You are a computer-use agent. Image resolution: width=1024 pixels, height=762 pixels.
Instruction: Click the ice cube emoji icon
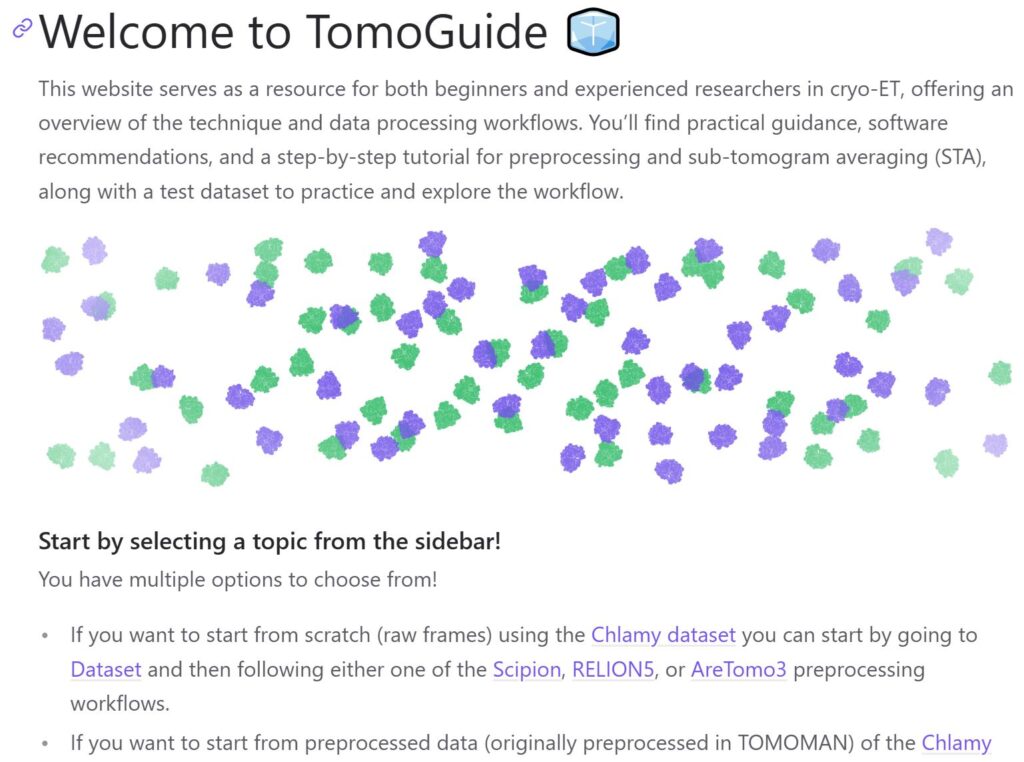point(593,31)
